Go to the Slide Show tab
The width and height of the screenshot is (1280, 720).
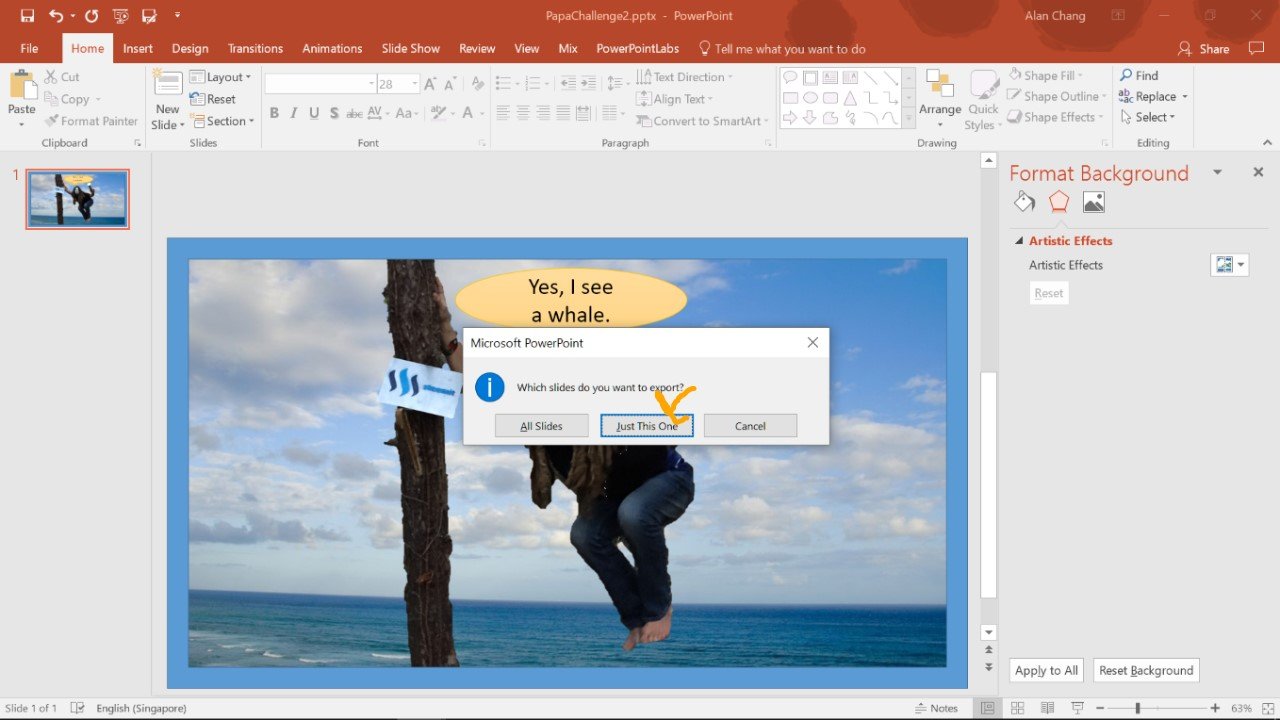point(410,48)
